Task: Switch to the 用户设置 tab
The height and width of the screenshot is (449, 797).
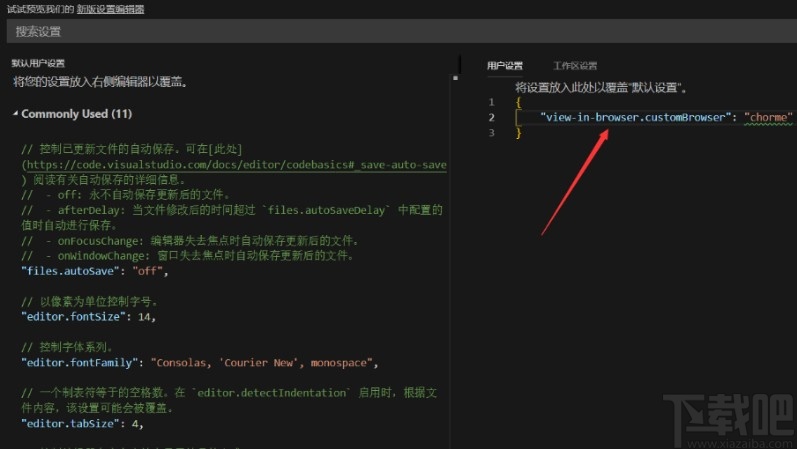Action: point(505,66)
